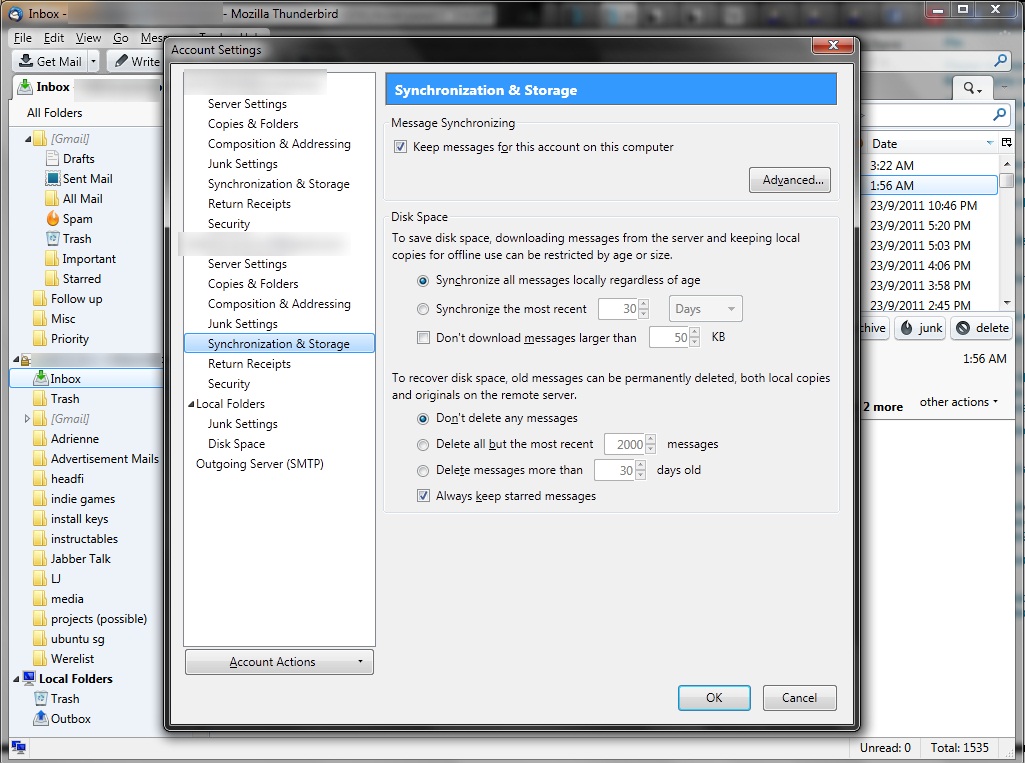This screenshot has height=763, width=1025.
Task: Open the Gmail Trash recycle icon
Action: (x=53, y=239)
